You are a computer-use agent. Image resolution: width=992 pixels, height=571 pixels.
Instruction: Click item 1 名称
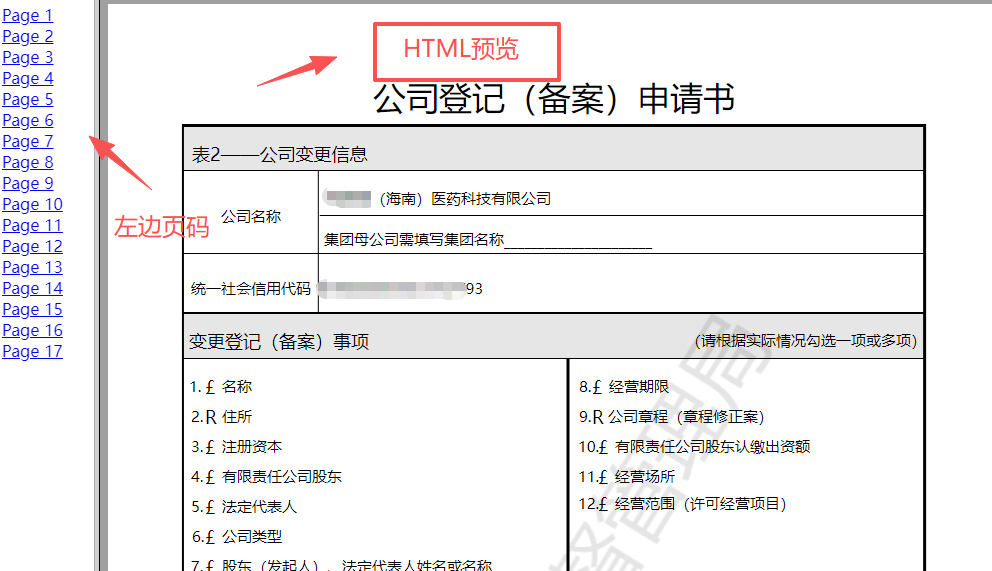(x=221, y=386)
